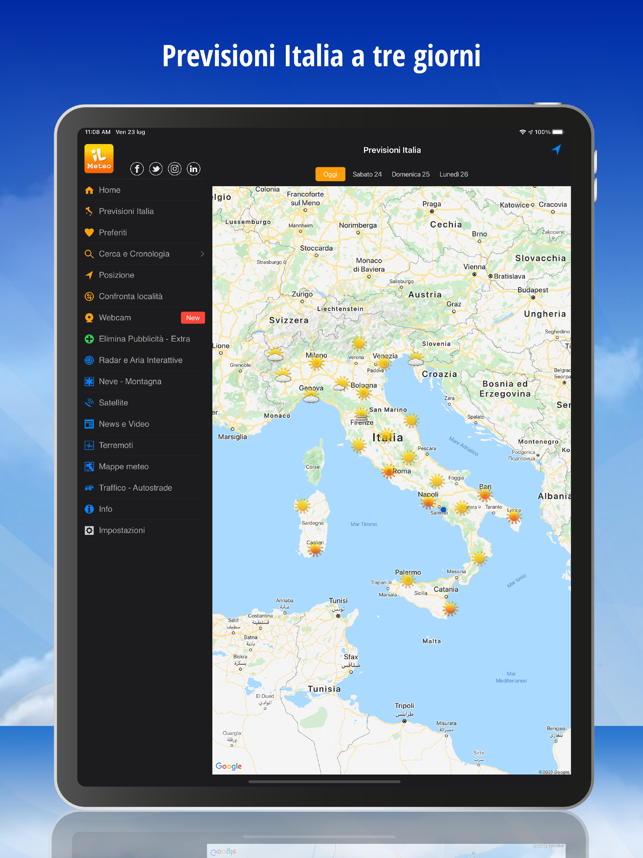
Task: Open the Instagram social icon
Action: pos(175,169)
